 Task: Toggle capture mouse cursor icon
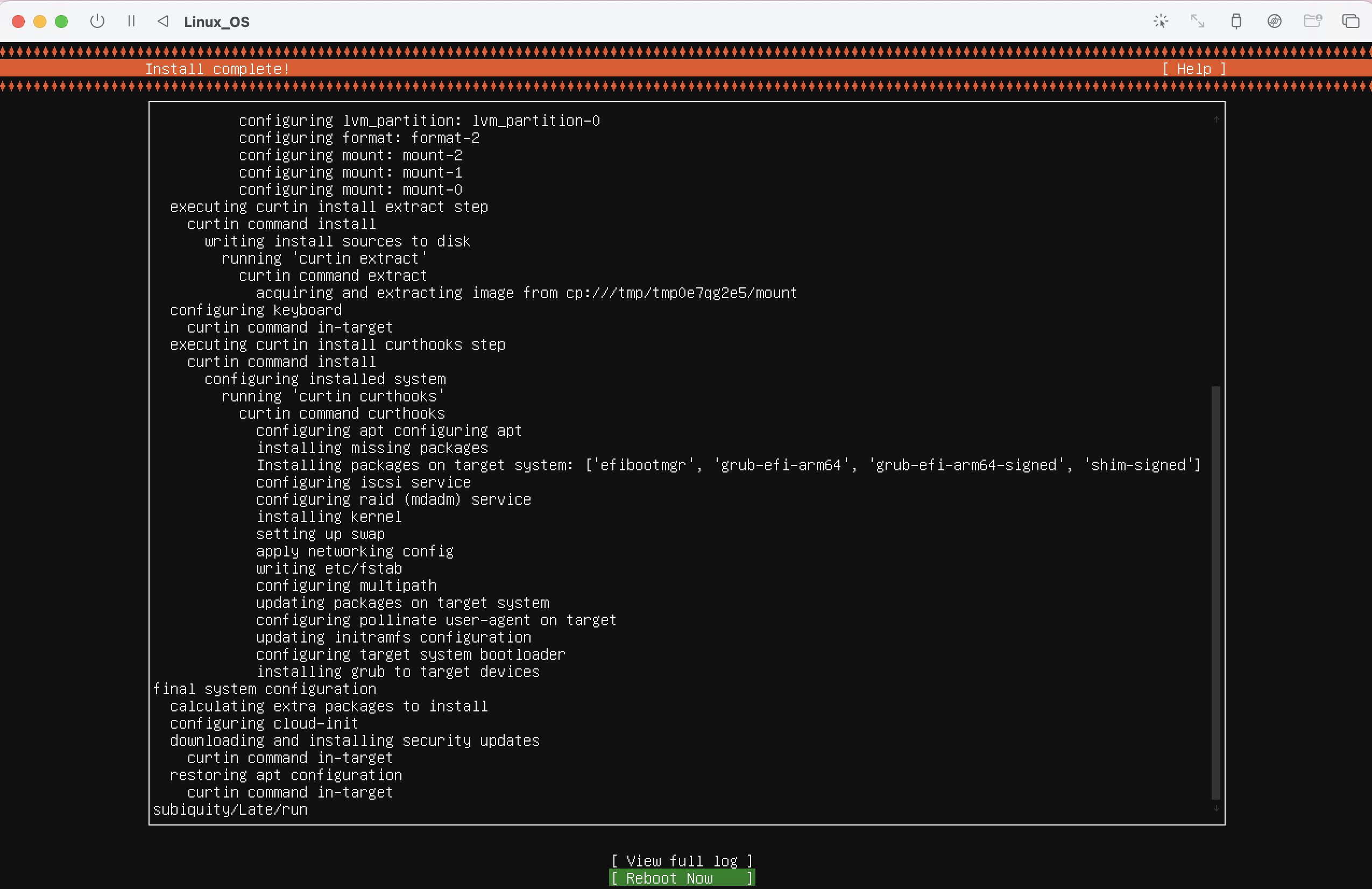pyautogui.click(x=1161, y=22)
